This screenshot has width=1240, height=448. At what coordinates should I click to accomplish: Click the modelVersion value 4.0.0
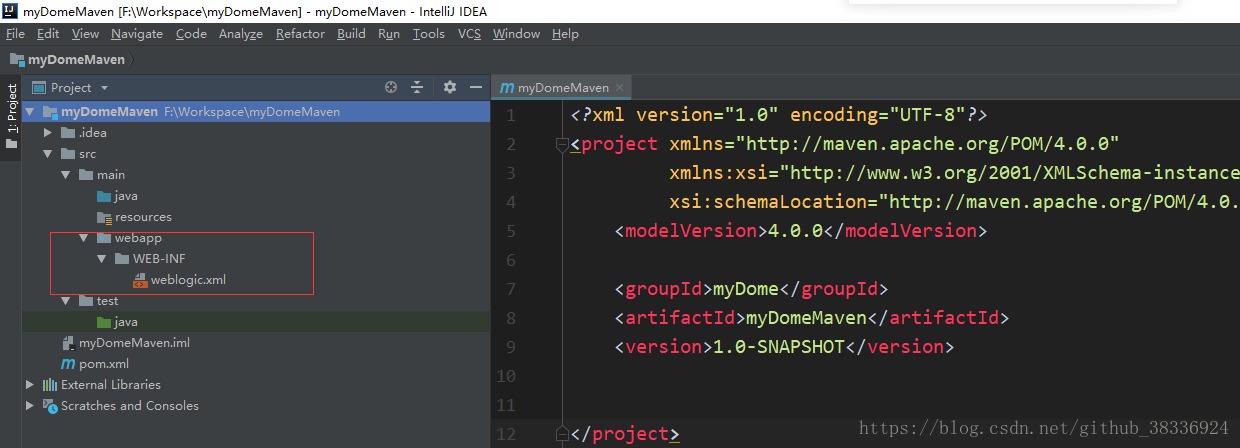coord(794,231)
